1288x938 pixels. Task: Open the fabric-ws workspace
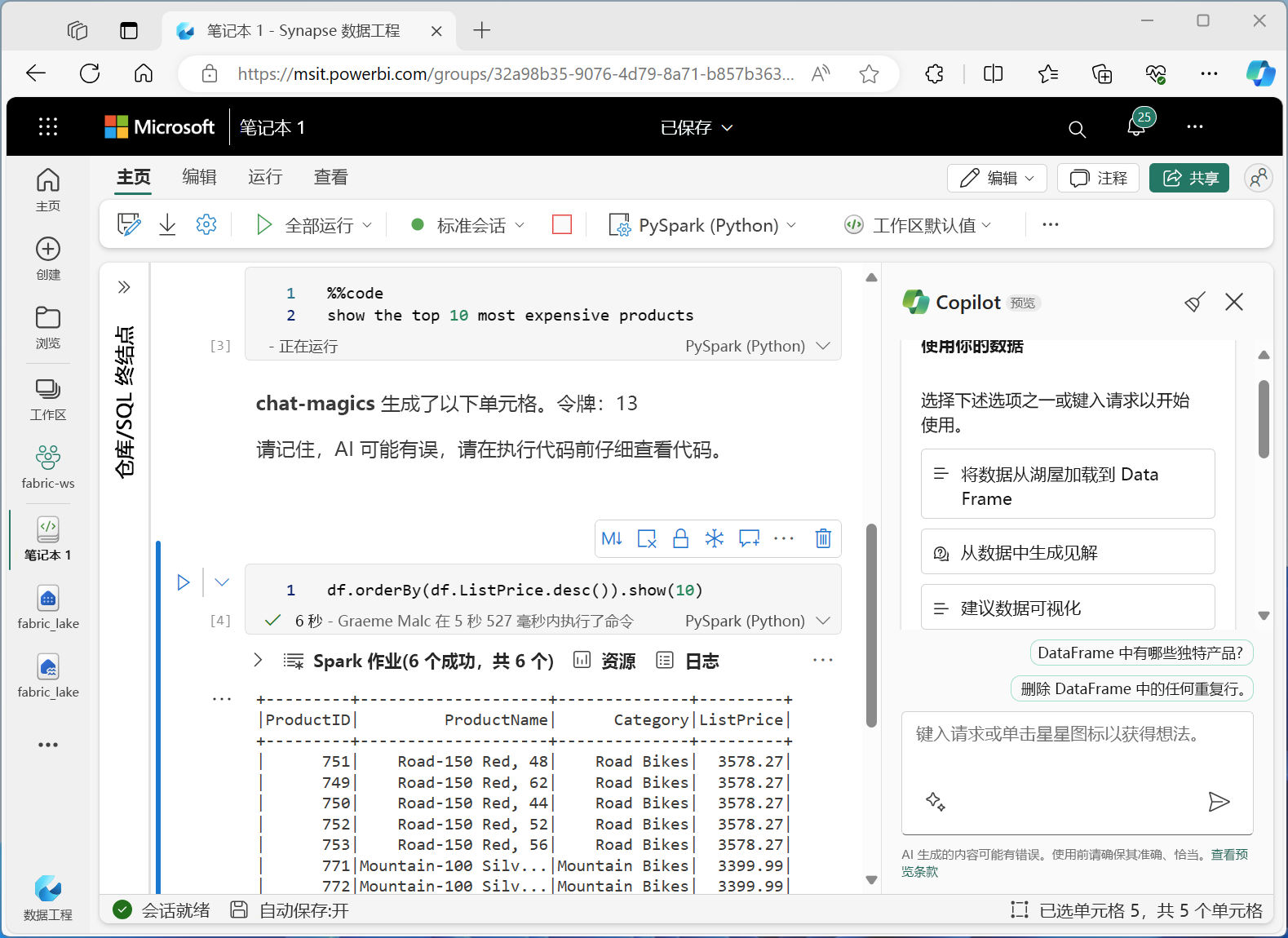point(48,467)
